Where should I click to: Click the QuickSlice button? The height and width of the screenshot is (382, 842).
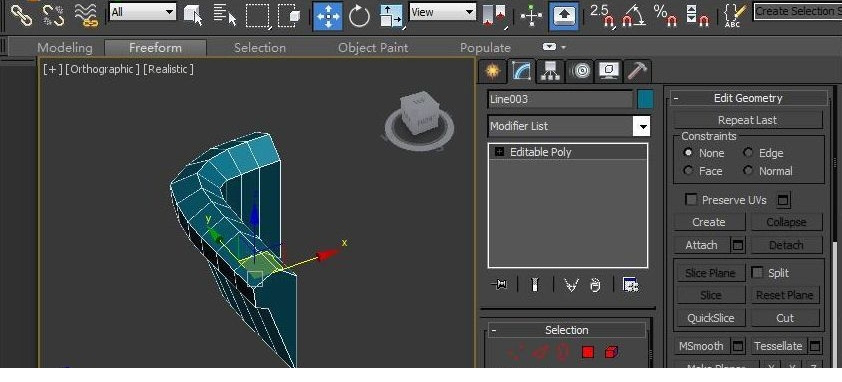(710, 318)
